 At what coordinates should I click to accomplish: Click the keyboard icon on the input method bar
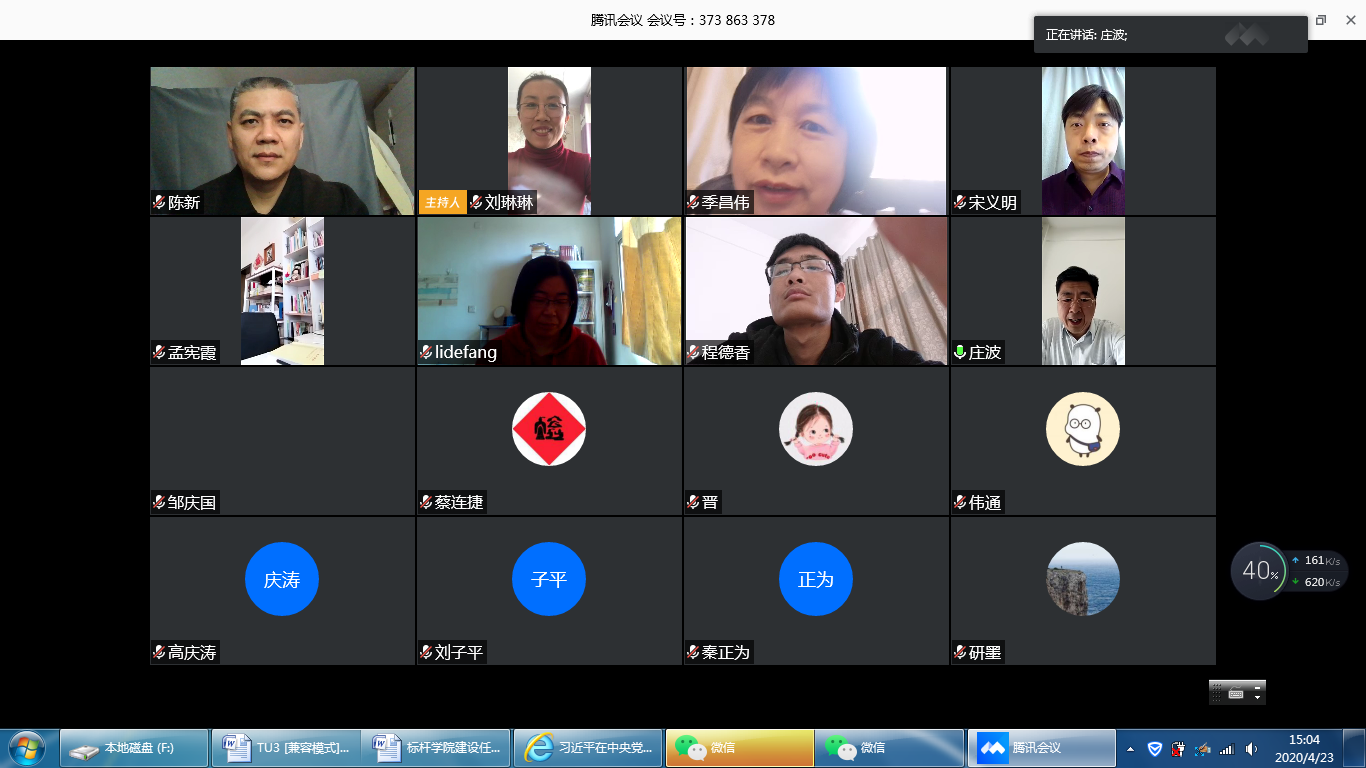point(1236,693)
